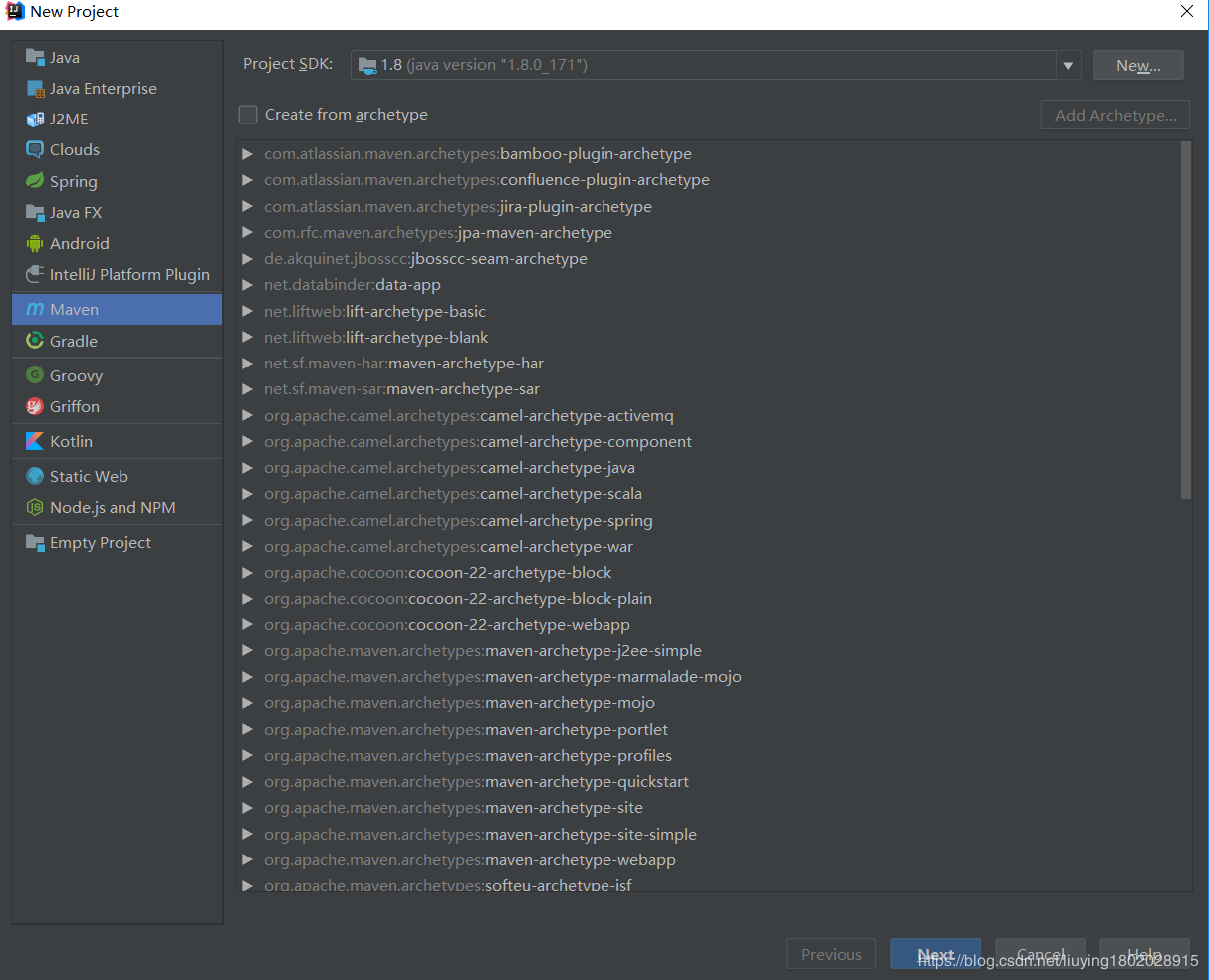Select Empty Project label
This screenshot has width=1209, height=980.
[x=101, y=543]
